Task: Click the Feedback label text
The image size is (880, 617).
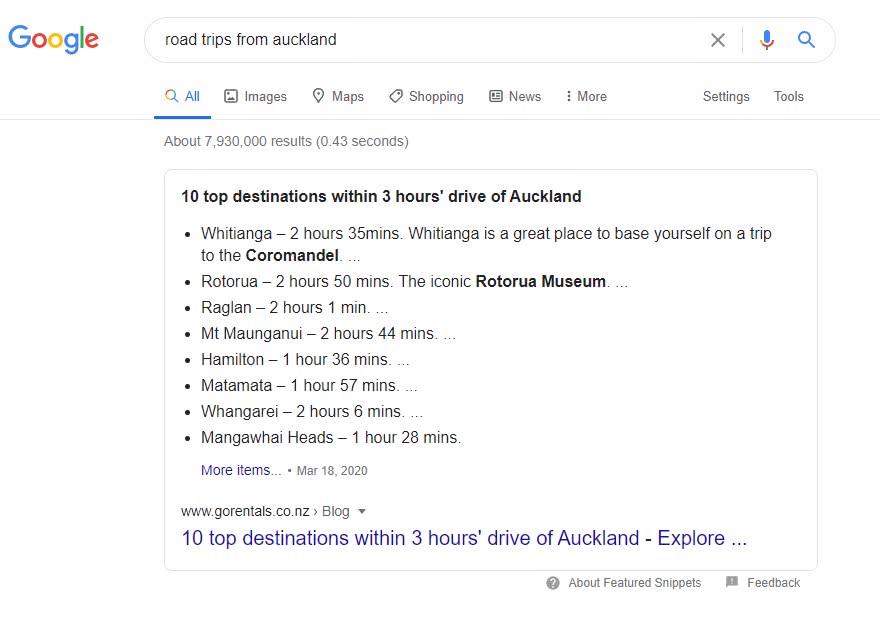Action: 775,583
